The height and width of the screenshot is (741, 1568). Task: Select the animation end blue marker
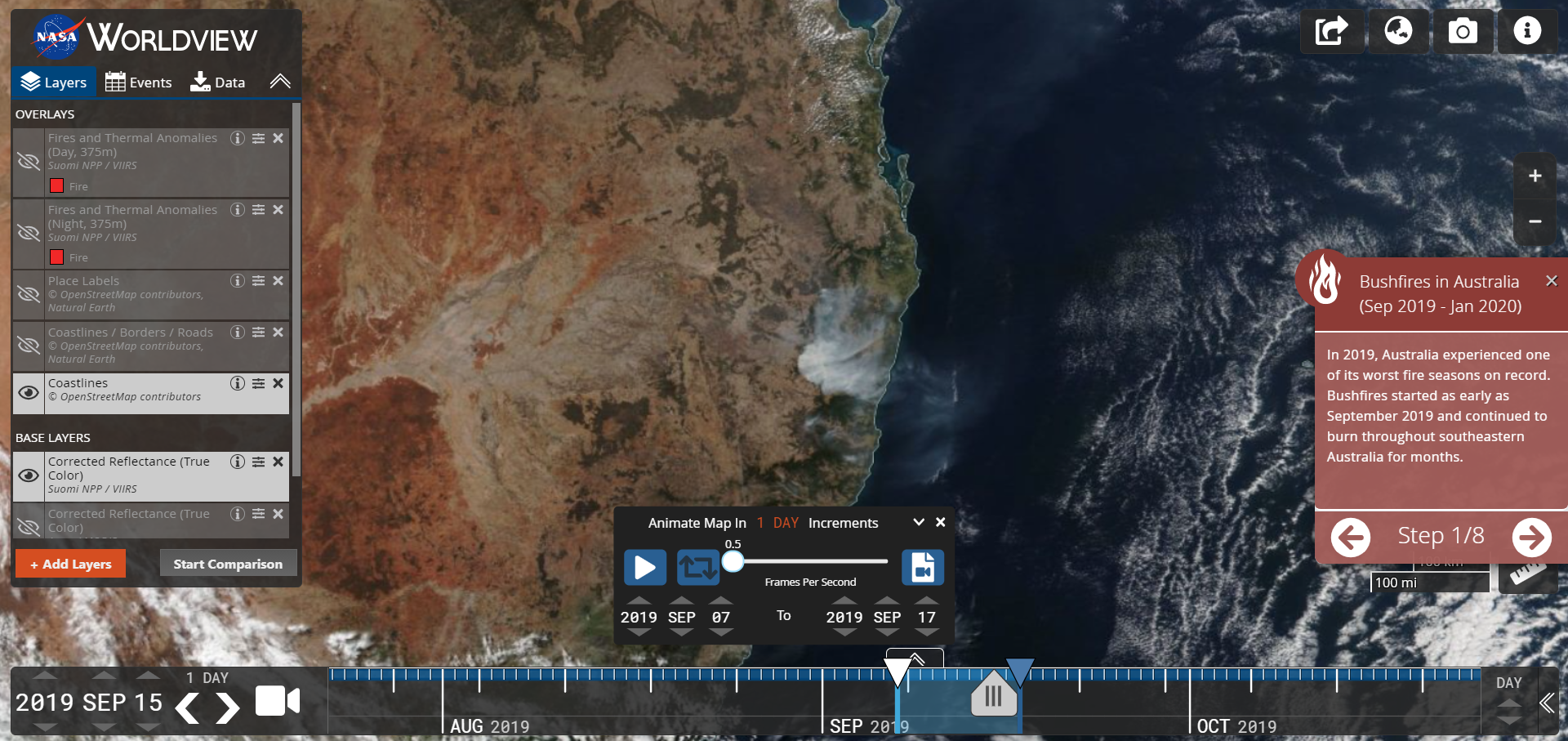click(1019, 672)
